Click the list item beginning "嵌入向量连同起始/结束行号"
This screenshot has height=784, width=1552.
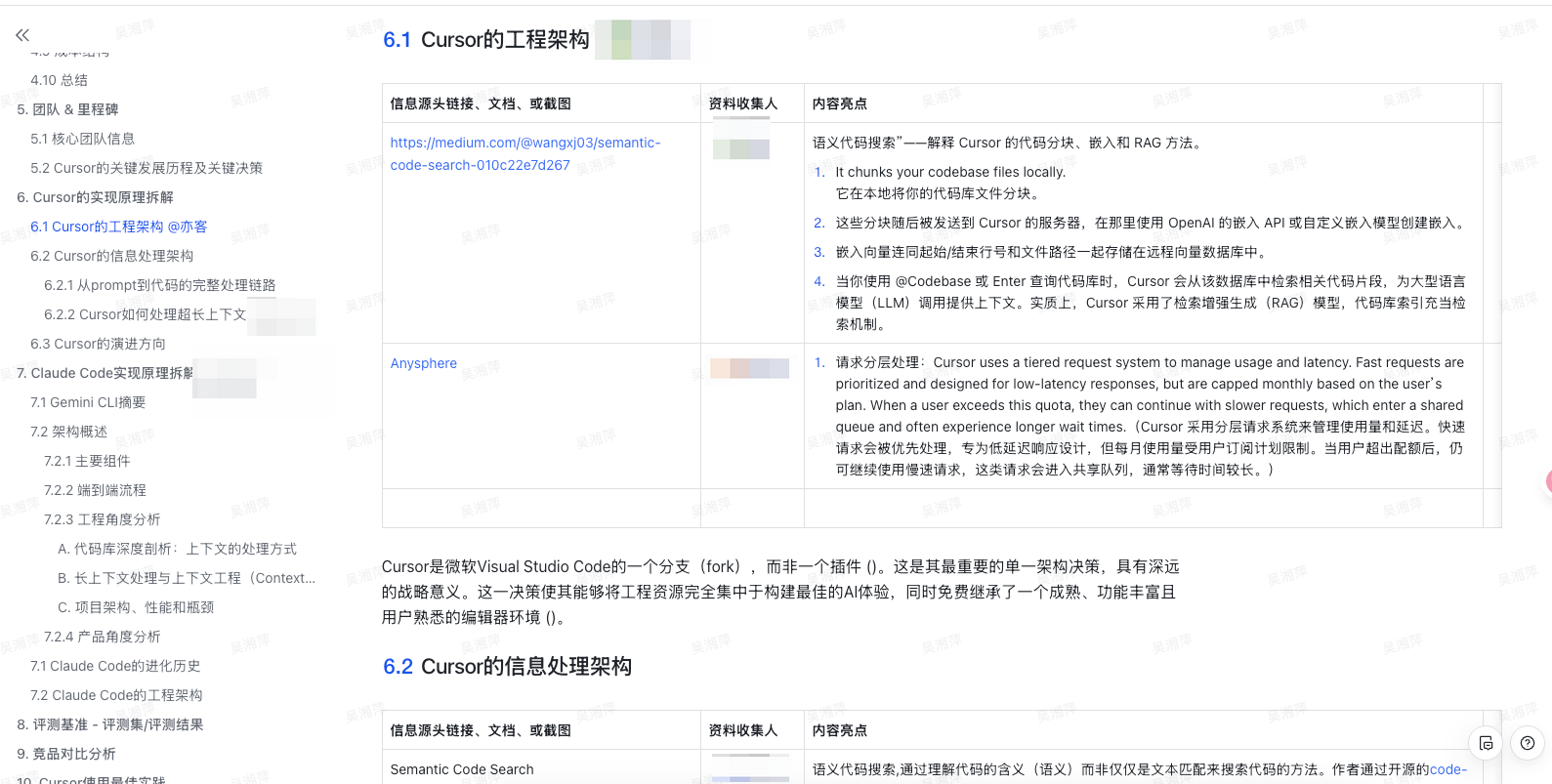click(x=1051, y=252)
